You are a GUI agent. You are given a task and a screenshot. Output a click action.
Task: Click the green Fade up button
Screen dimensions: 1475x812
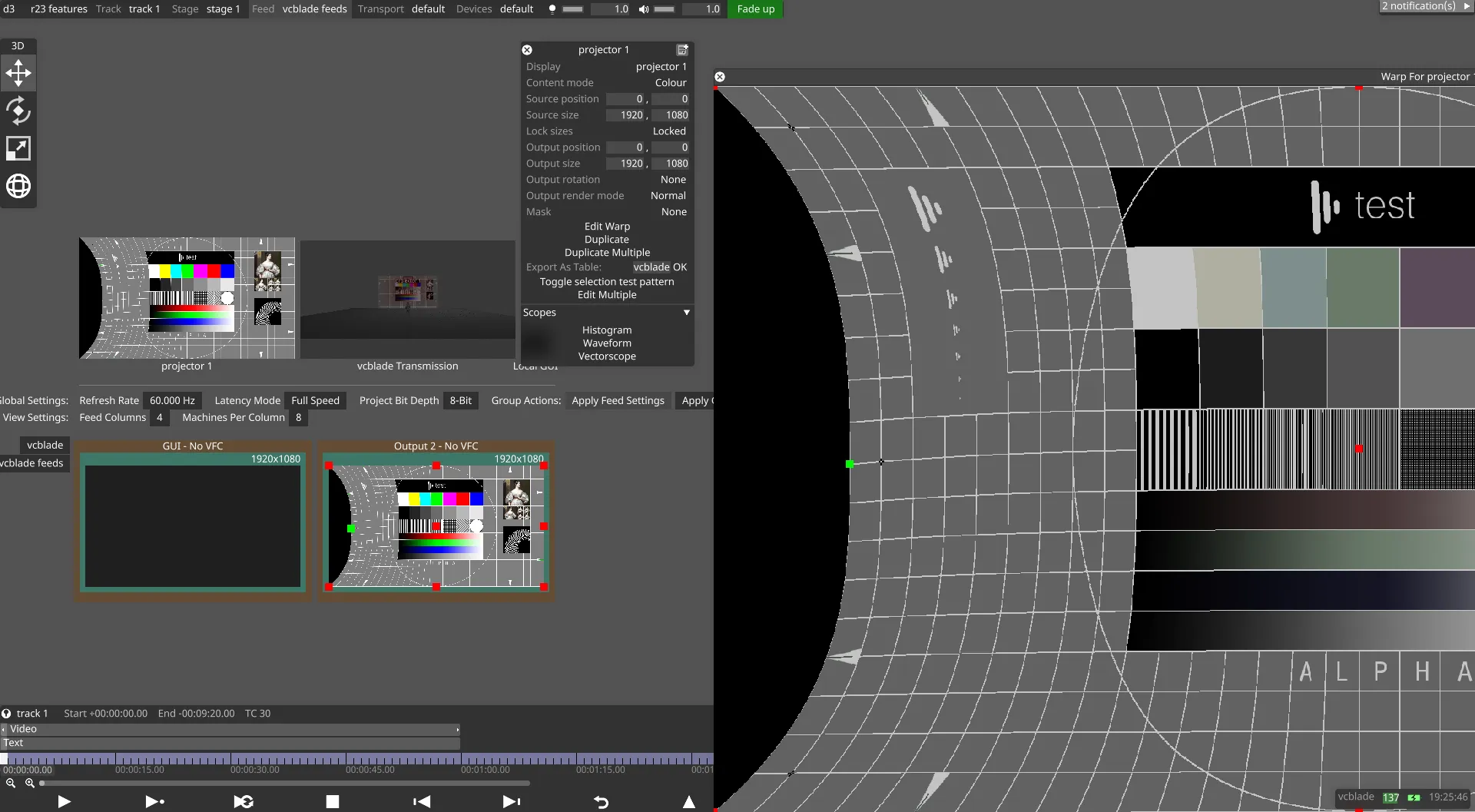coord(755,9)
